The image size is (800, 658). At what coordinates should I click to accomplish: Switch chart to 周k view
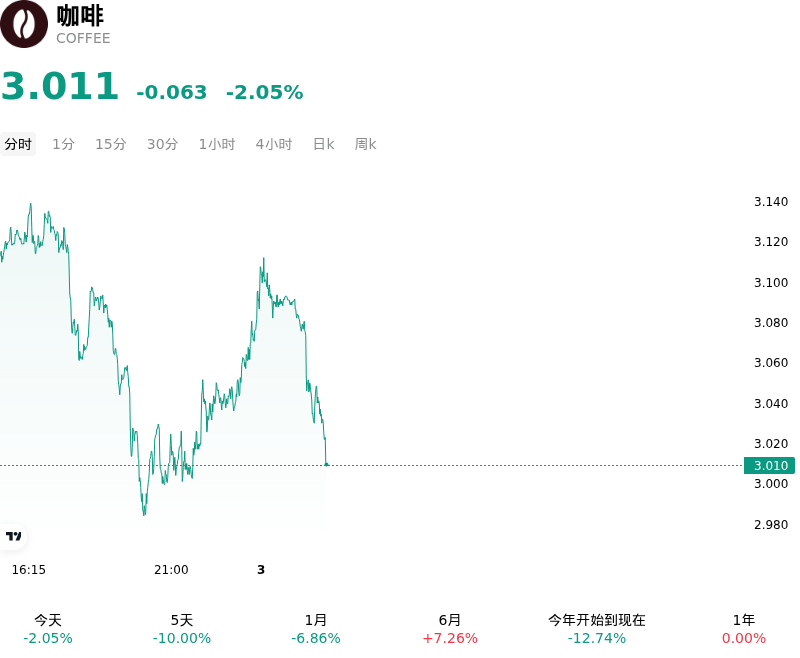tap(365, 144)
